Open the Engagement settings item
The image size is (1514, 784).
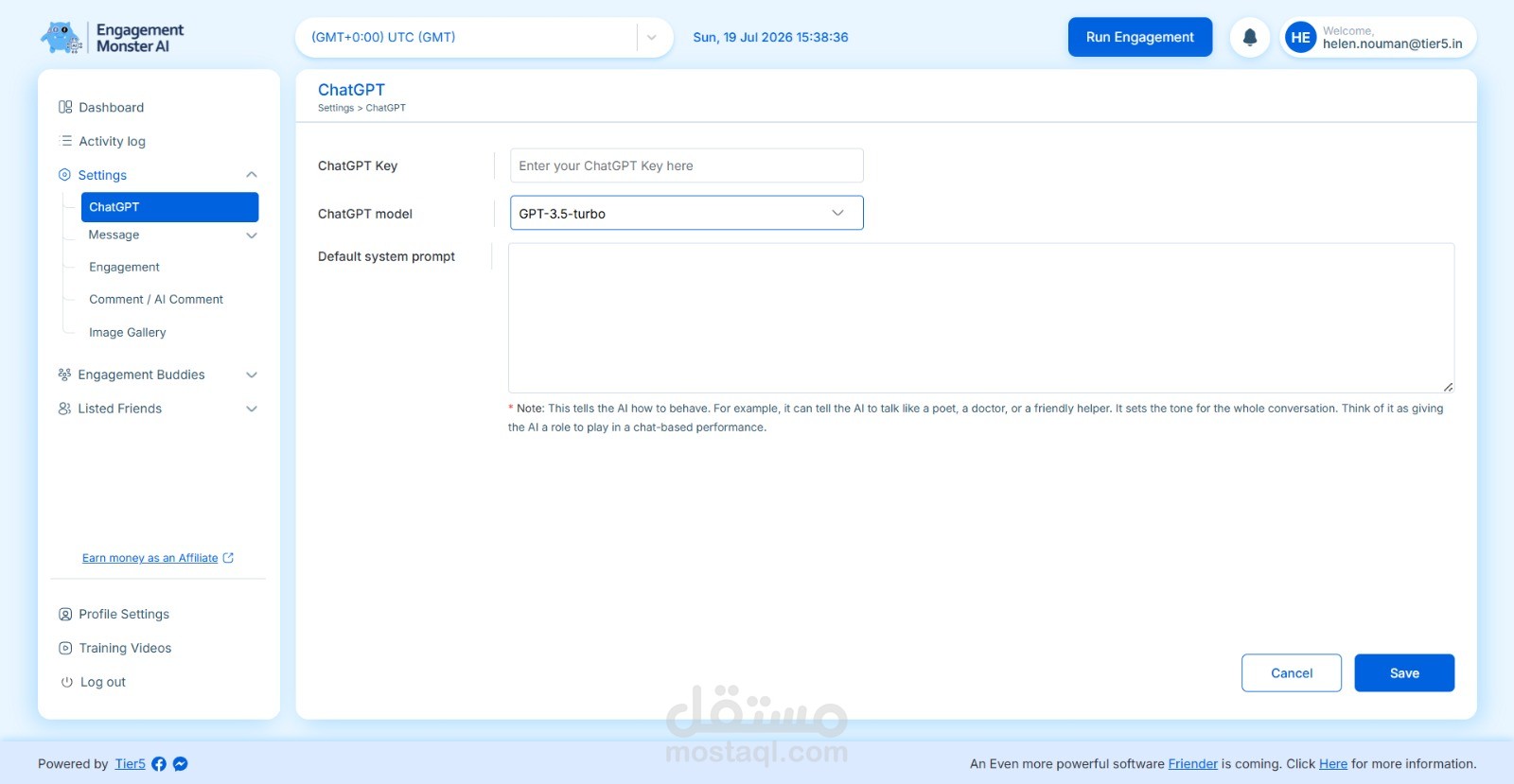click(124, 267)
